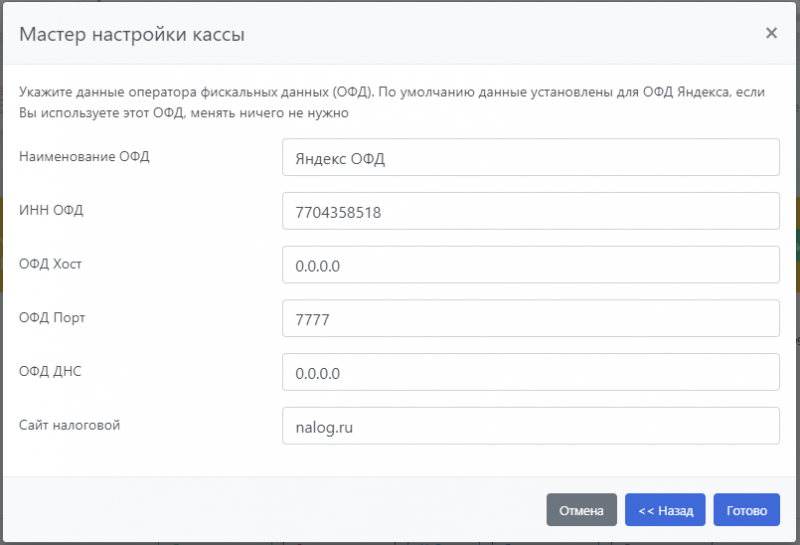Click the Наименование ОФД label
This screenshot has width=800, height=545.
click(x=84, y=155)
